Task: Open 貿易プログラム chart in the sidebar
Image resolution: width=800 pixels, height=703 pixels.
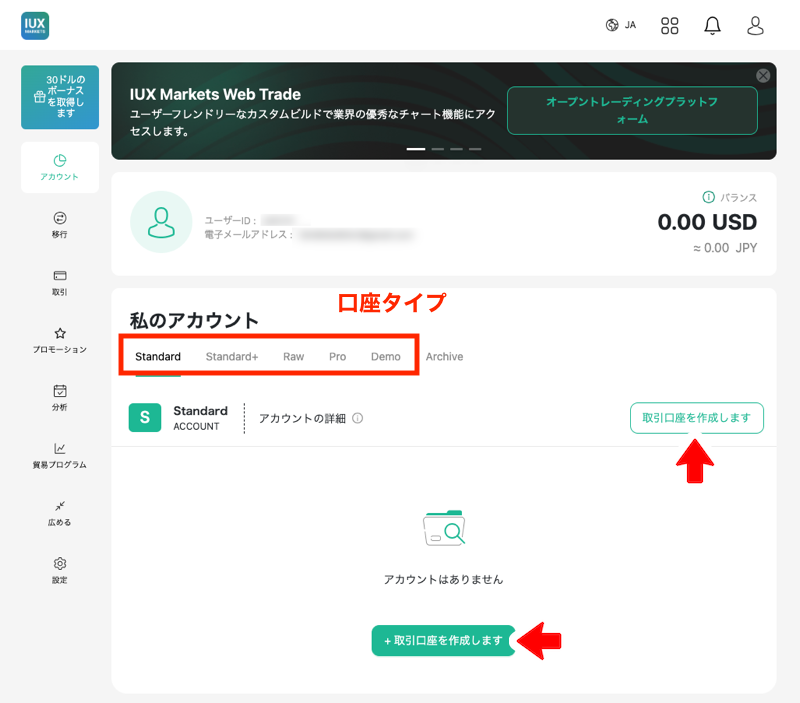Action: [60, 456]
